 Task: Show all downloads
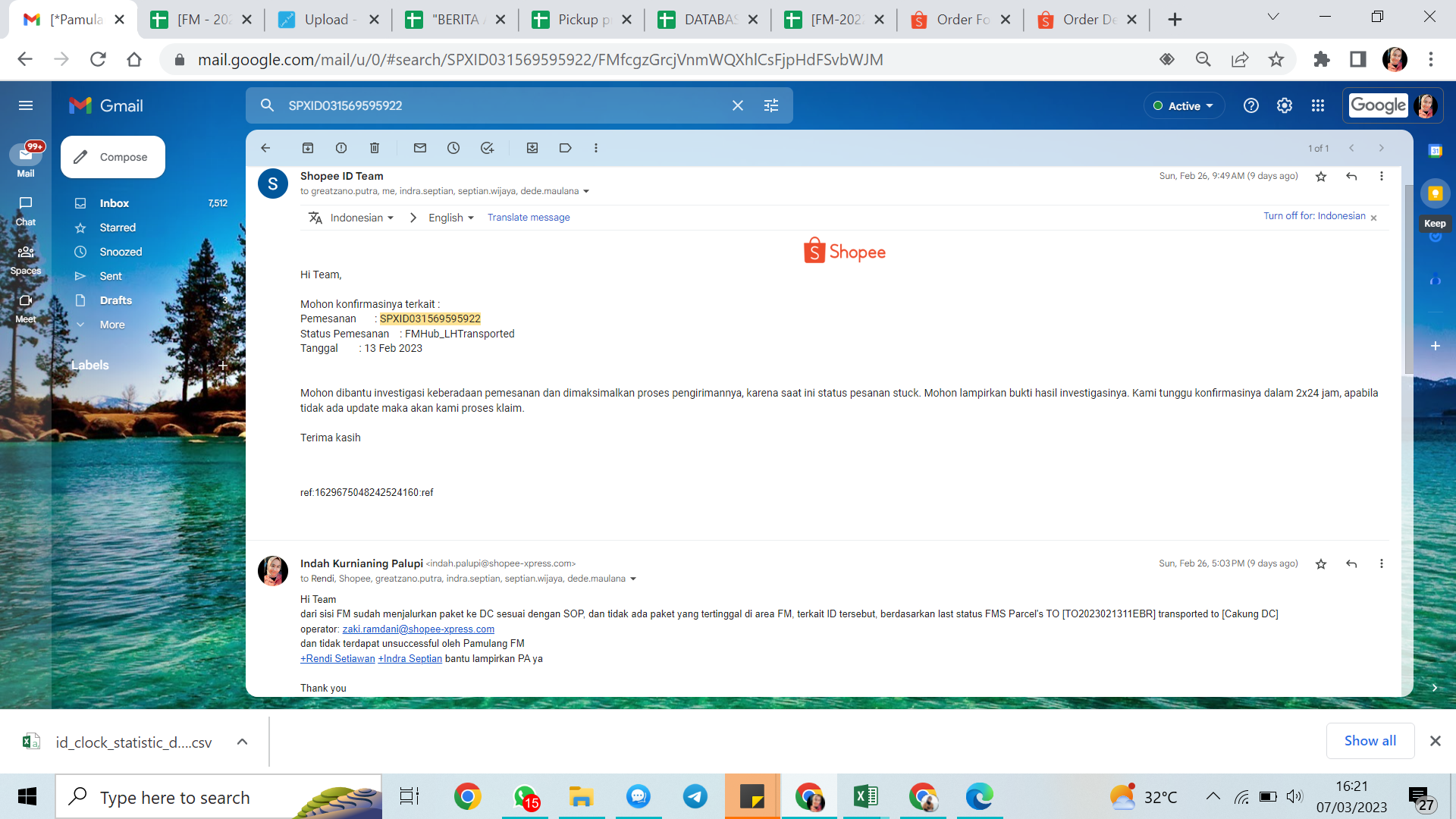point(1370,741)
